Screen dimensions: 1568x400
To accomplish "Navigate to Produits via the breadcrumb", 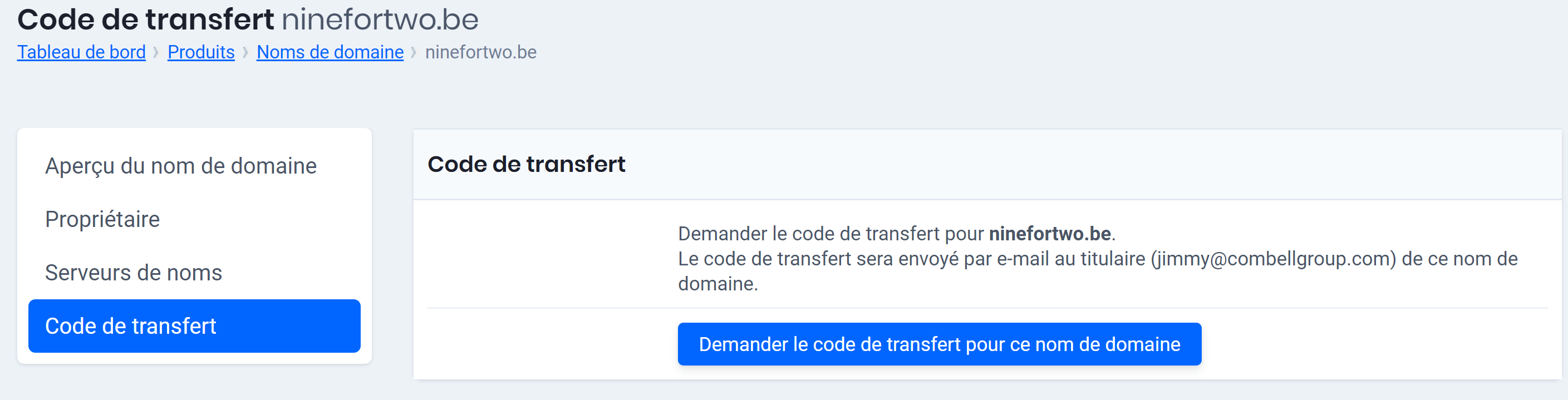I will click(x=201, y=52).
